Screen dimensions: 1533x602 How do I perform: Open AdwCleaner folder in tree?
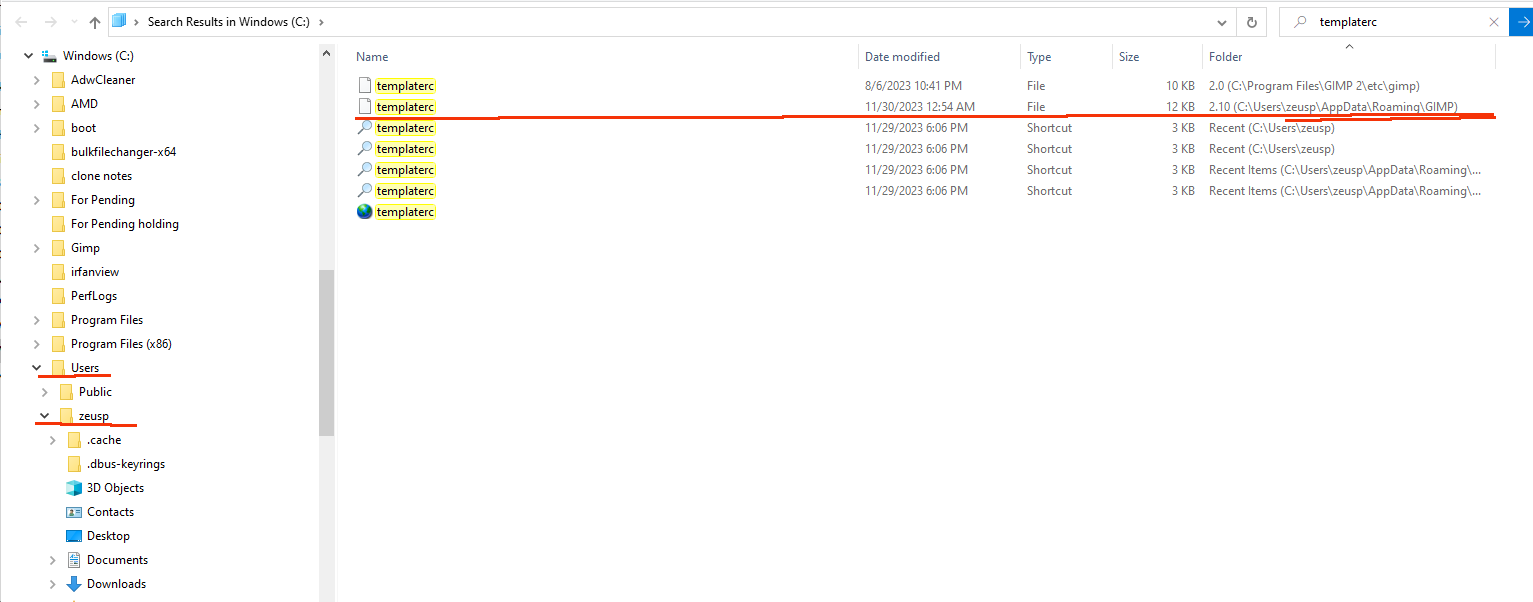(103, 80)
